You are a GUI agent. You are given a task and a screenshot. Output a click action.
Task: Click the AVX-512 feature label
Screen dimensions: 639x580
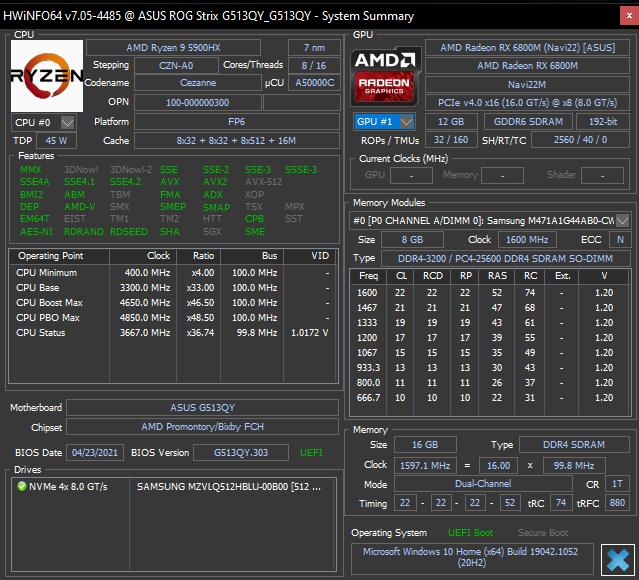coord(263,182)
